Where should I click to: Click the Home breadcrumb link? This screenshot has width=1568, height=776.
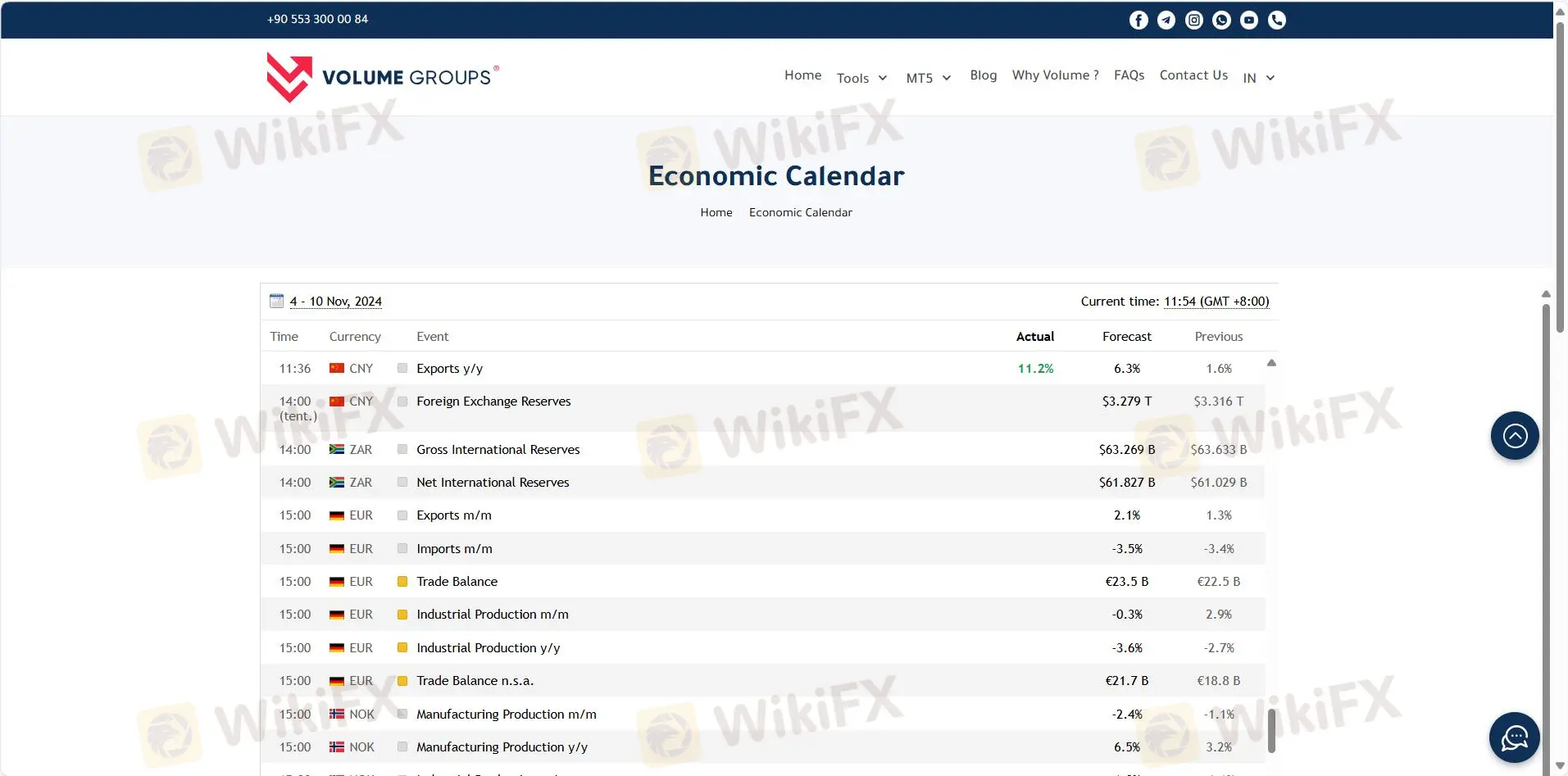[x=716, y=212]
